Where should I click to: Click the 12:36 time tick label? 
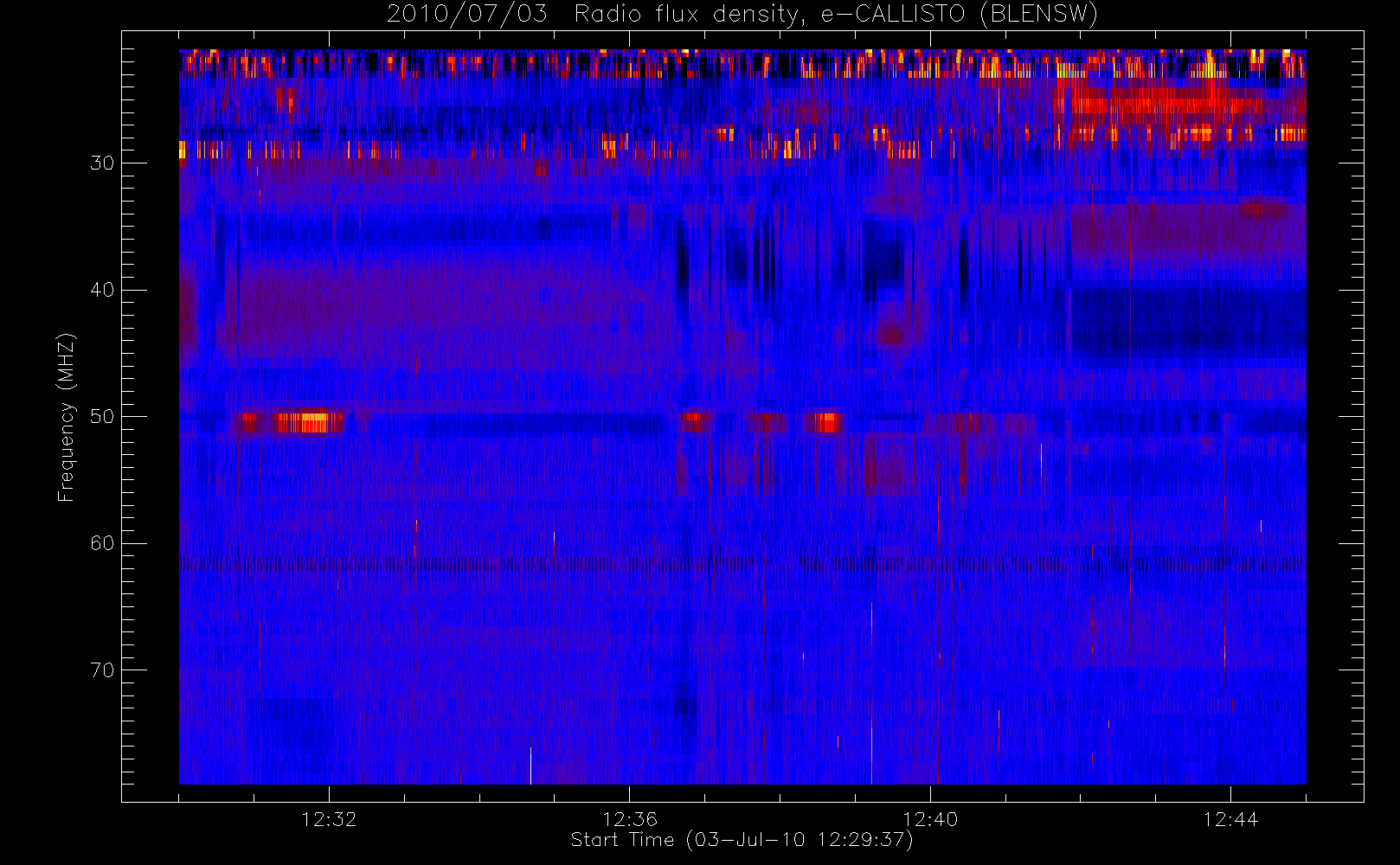pos(630,819)
